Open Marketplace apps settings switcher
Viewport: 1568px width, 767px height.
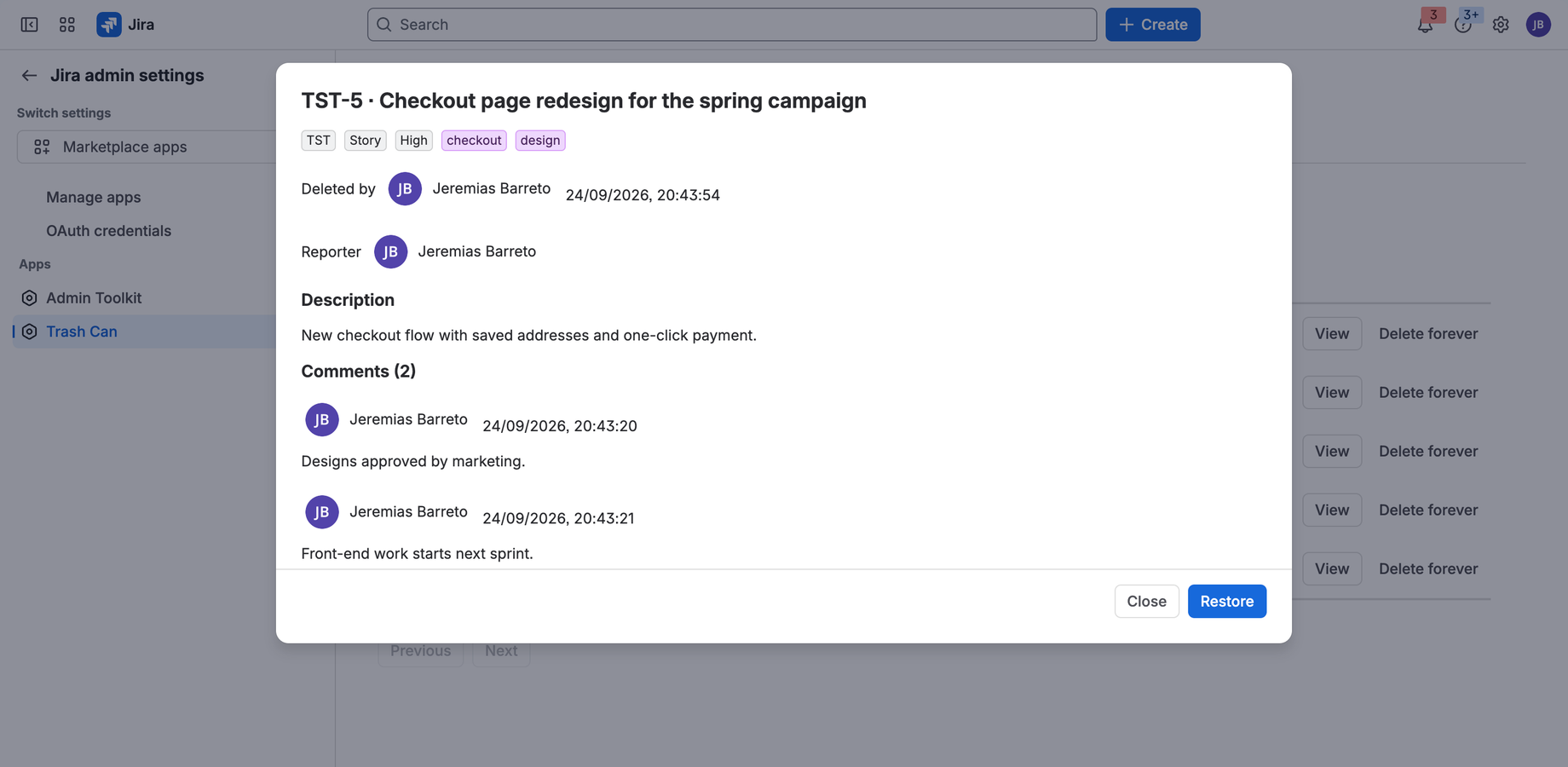click(x=147, y=147)
